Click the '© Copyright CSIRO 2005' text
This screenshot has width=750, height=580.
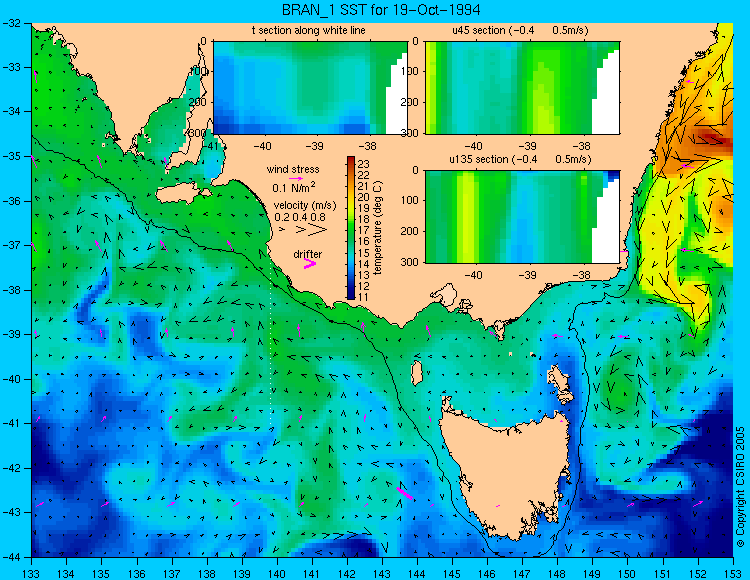(740, 487)
